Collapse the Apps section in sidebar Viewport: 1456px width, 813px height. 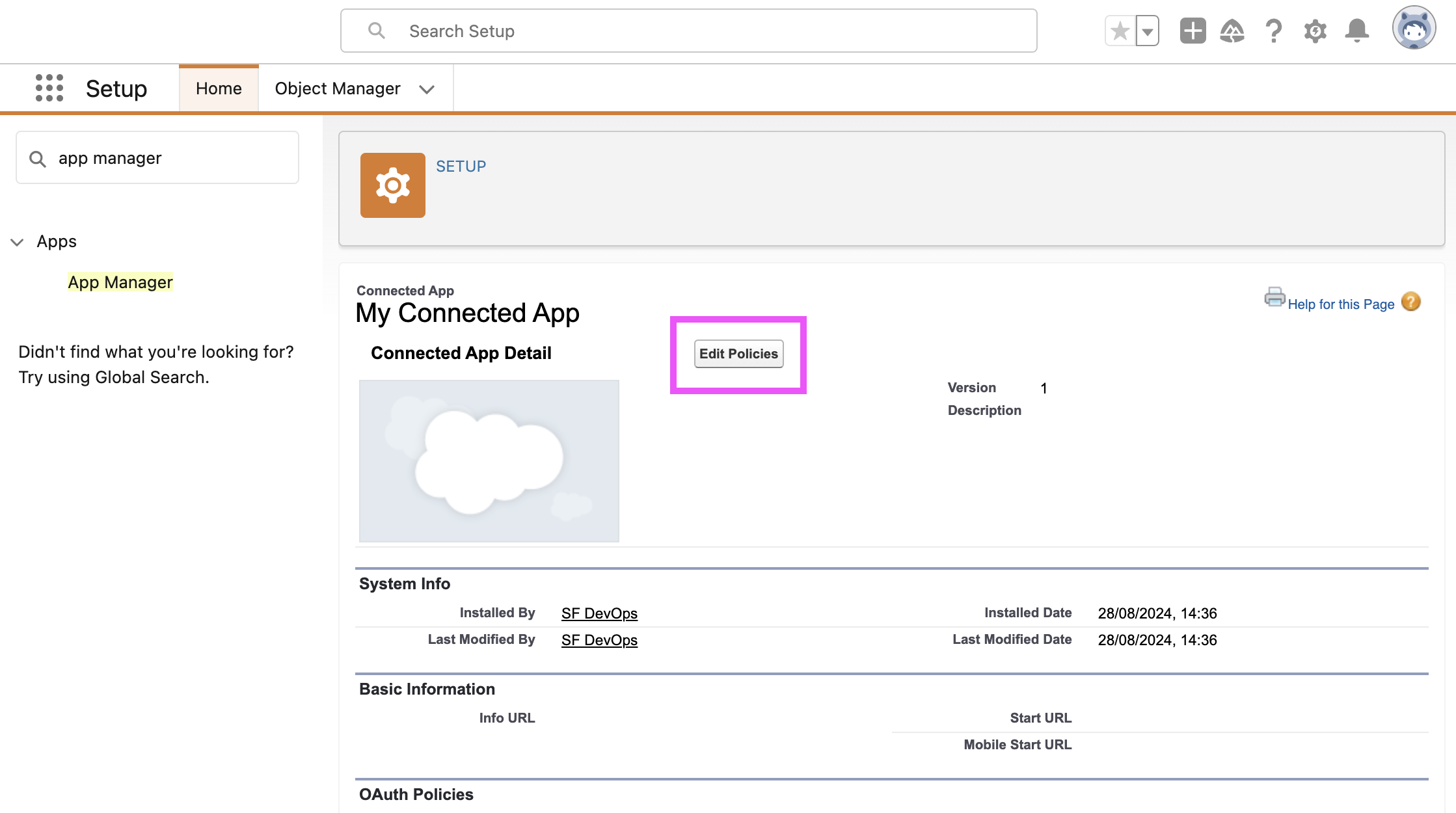pos(18,242)
